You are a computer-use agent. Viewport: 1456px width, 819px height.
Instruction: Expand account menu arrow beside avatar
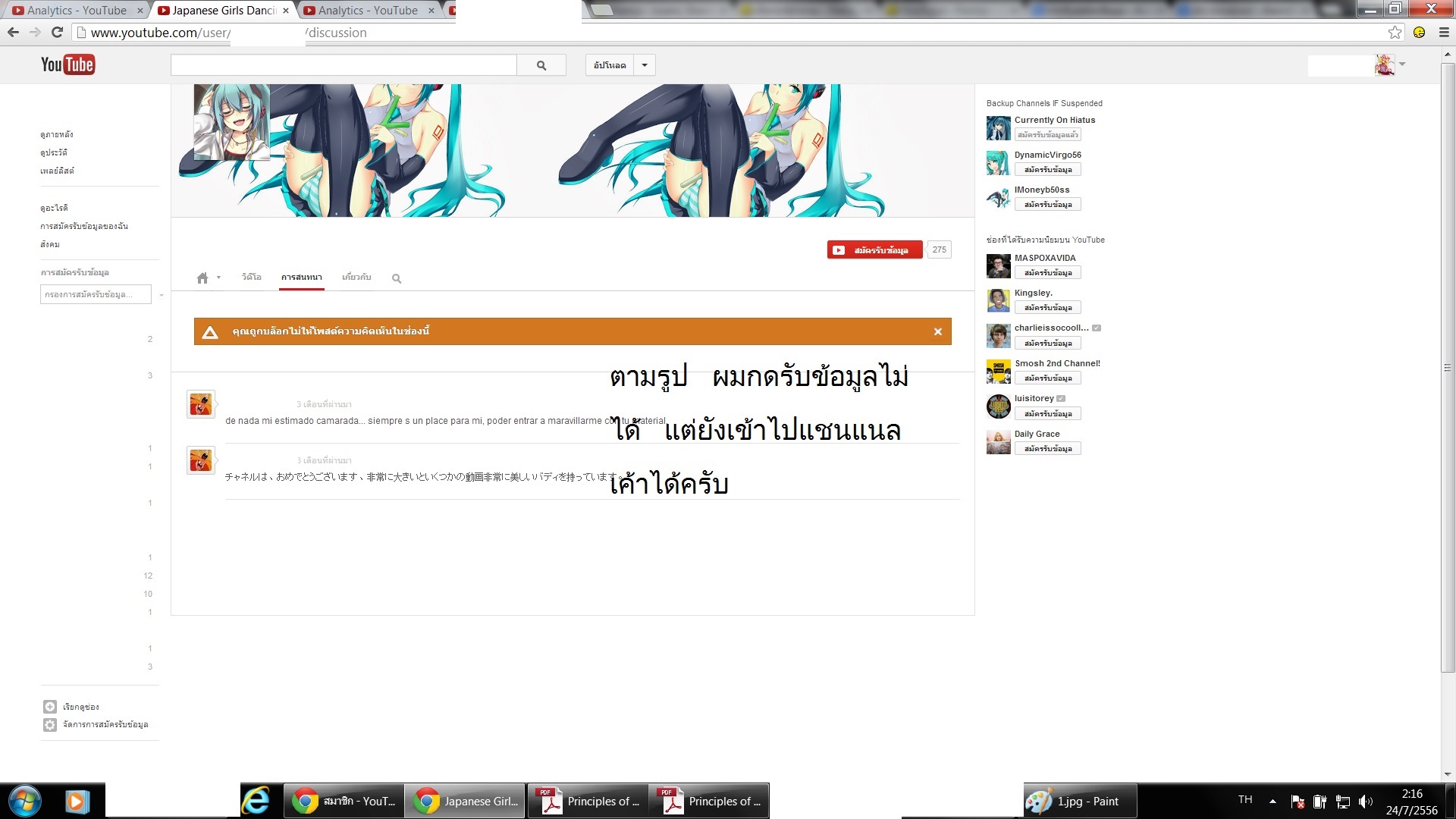1402,64
